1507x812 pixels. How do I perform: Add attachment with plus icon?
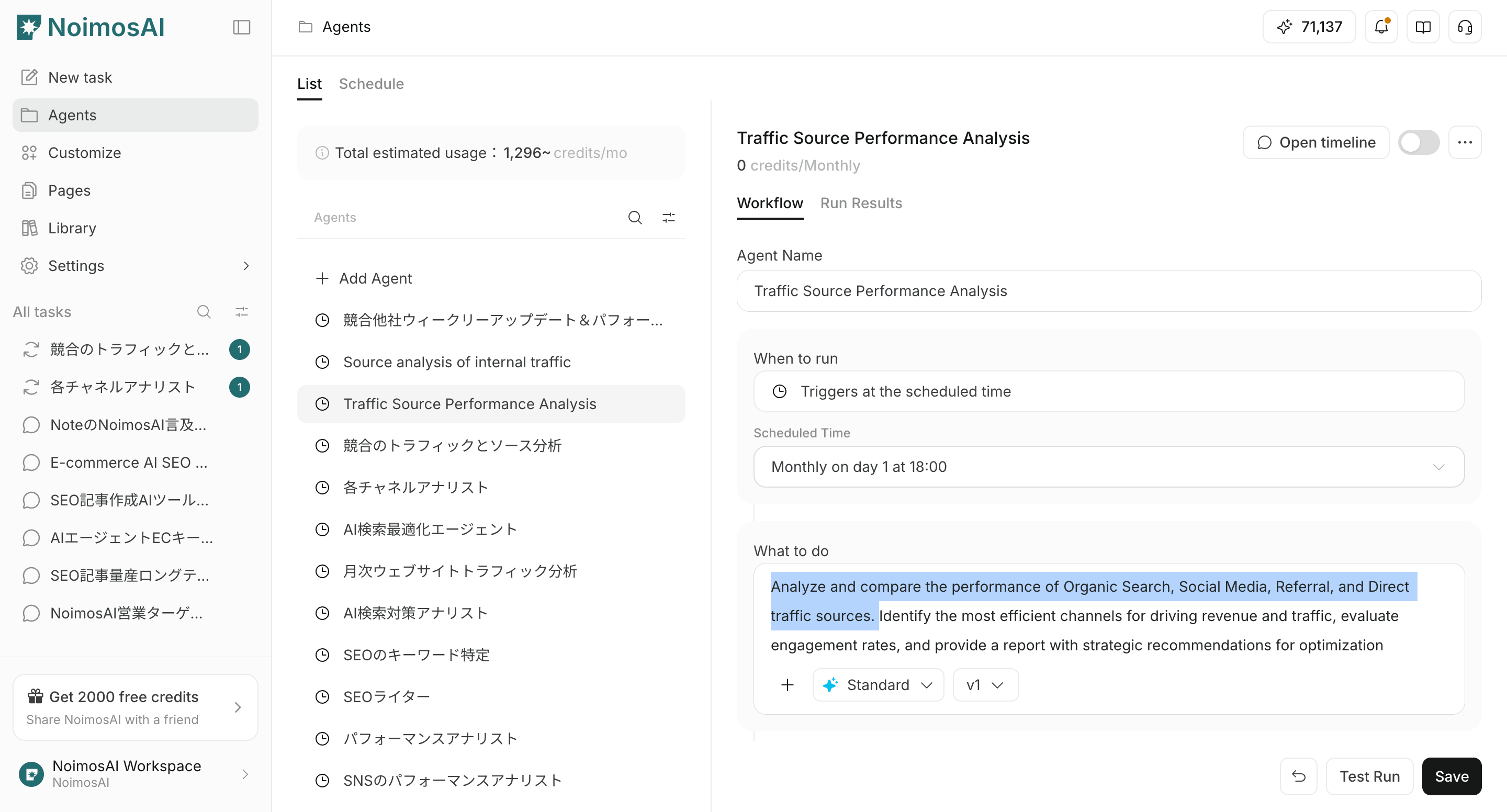click(x=788, y=684)
